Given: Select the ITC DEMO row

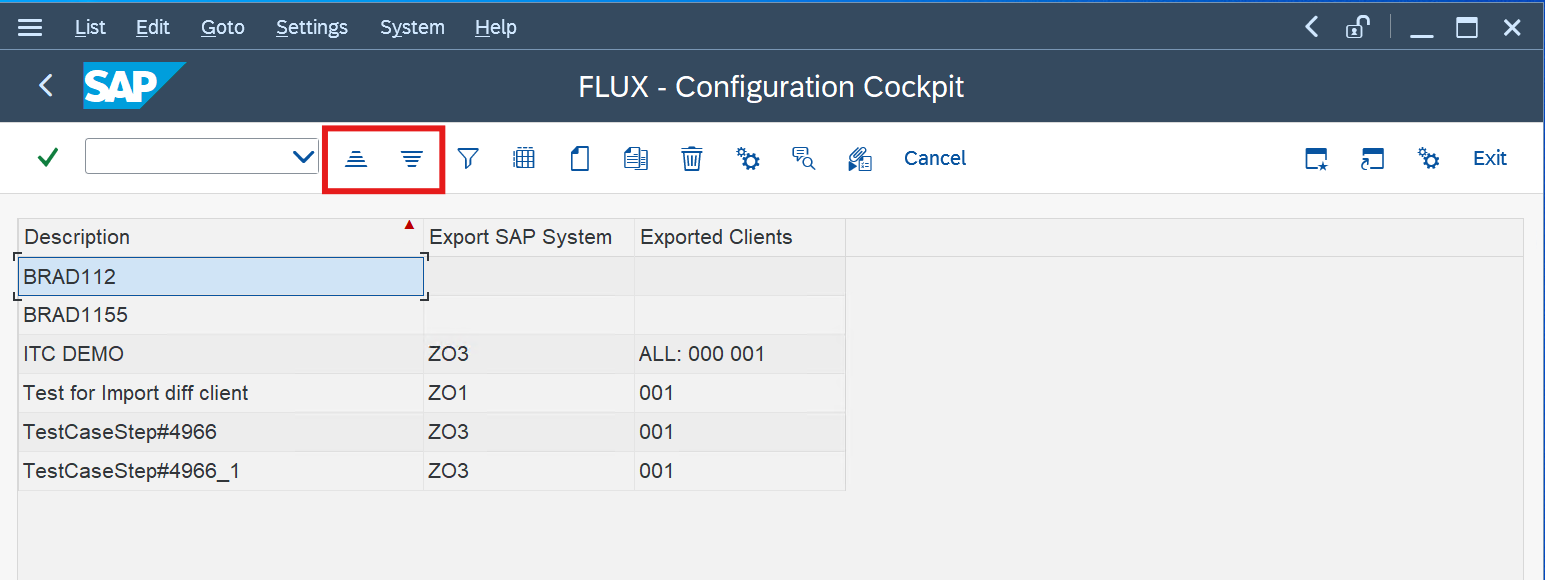Looking at the screenshot, I should click(220, 354).
